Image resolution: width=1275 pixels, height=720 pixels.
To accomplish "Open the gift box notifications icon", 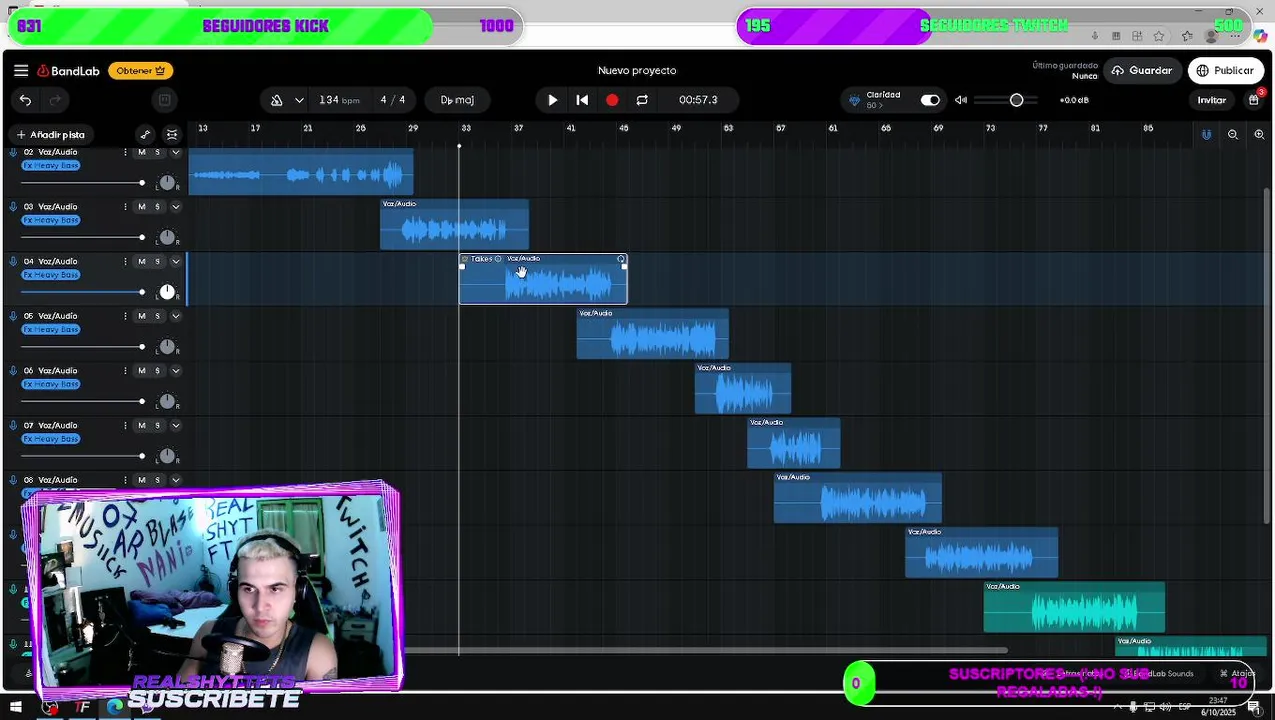I will pyautogui.click(x=1253, y=100).
